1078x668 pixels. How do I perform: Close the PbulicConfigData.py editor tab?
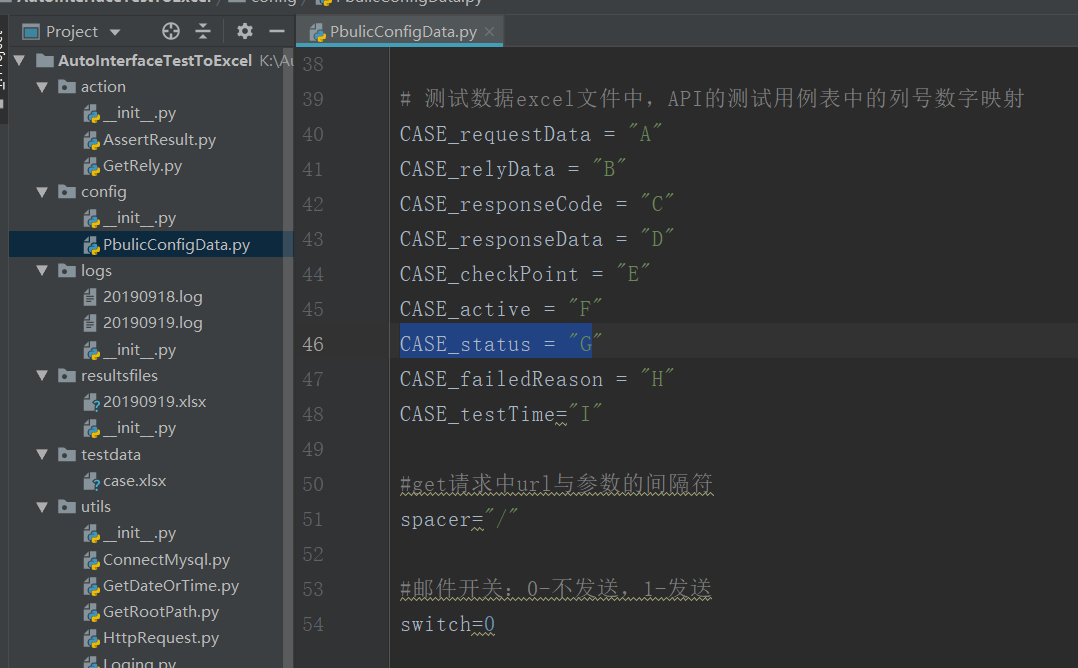[490, 32]
